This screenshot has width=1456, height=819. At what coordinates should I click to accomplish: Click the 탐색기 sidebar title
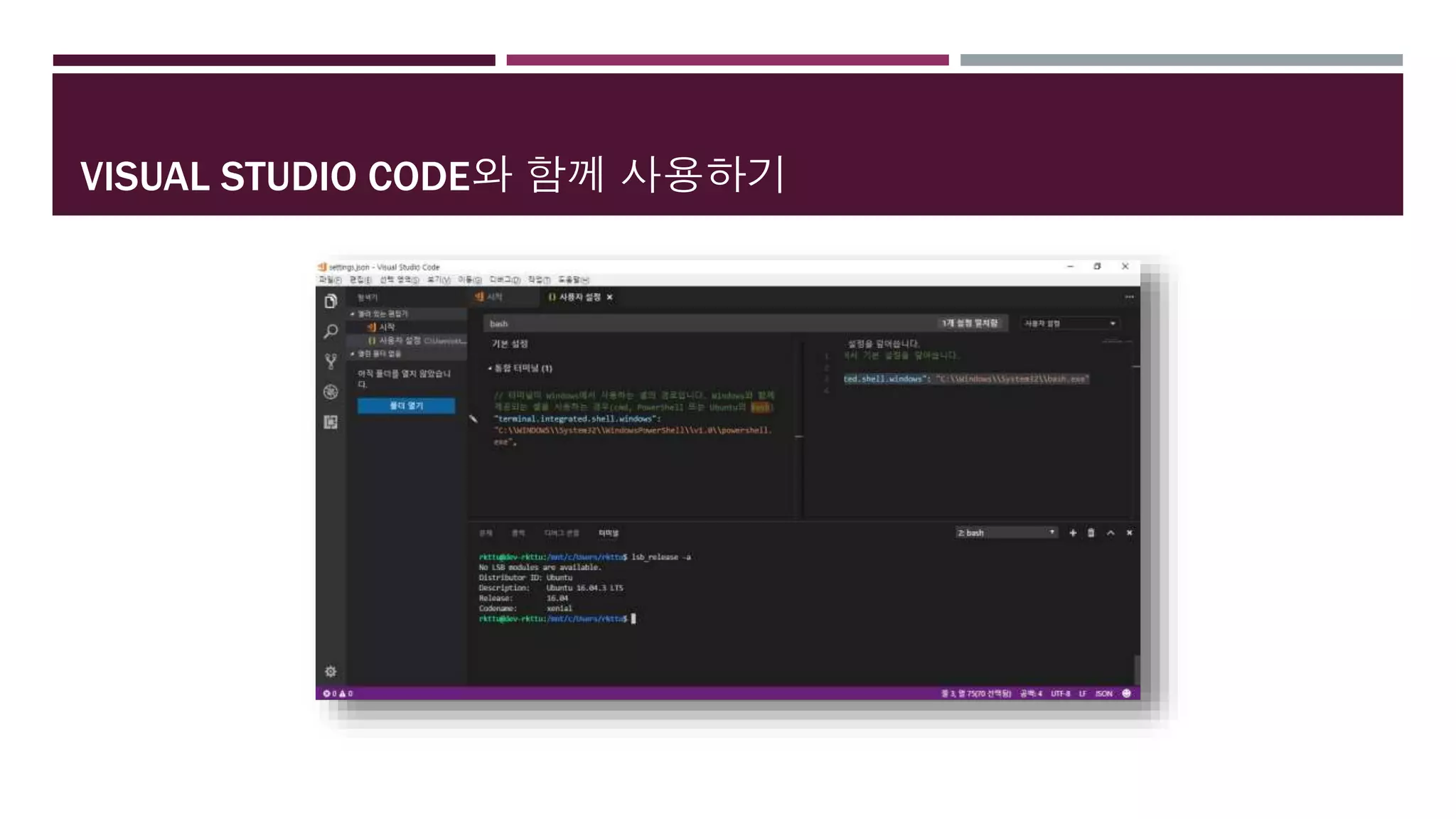368,298
